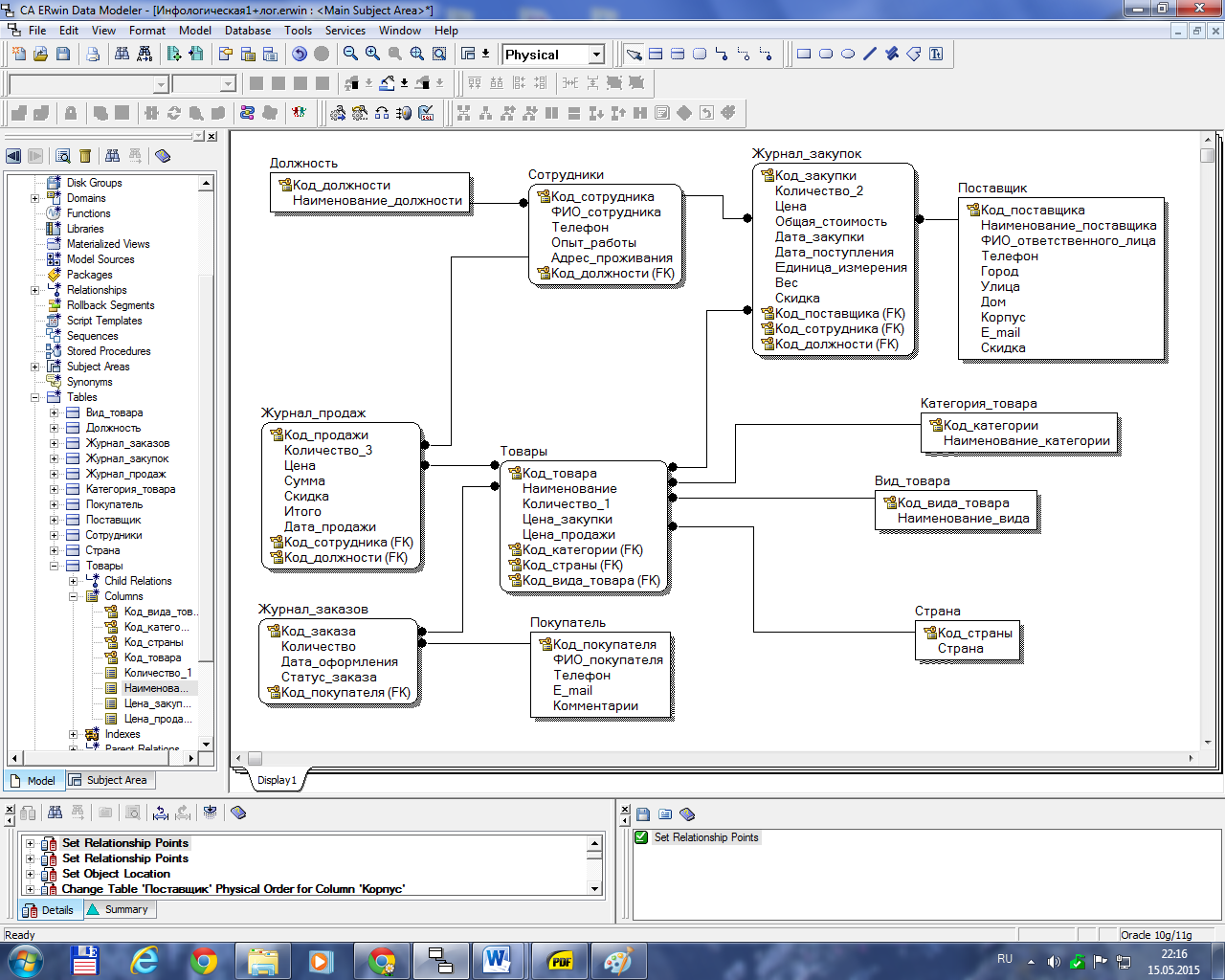Click the Покупатель entity in the diagram

601,675
